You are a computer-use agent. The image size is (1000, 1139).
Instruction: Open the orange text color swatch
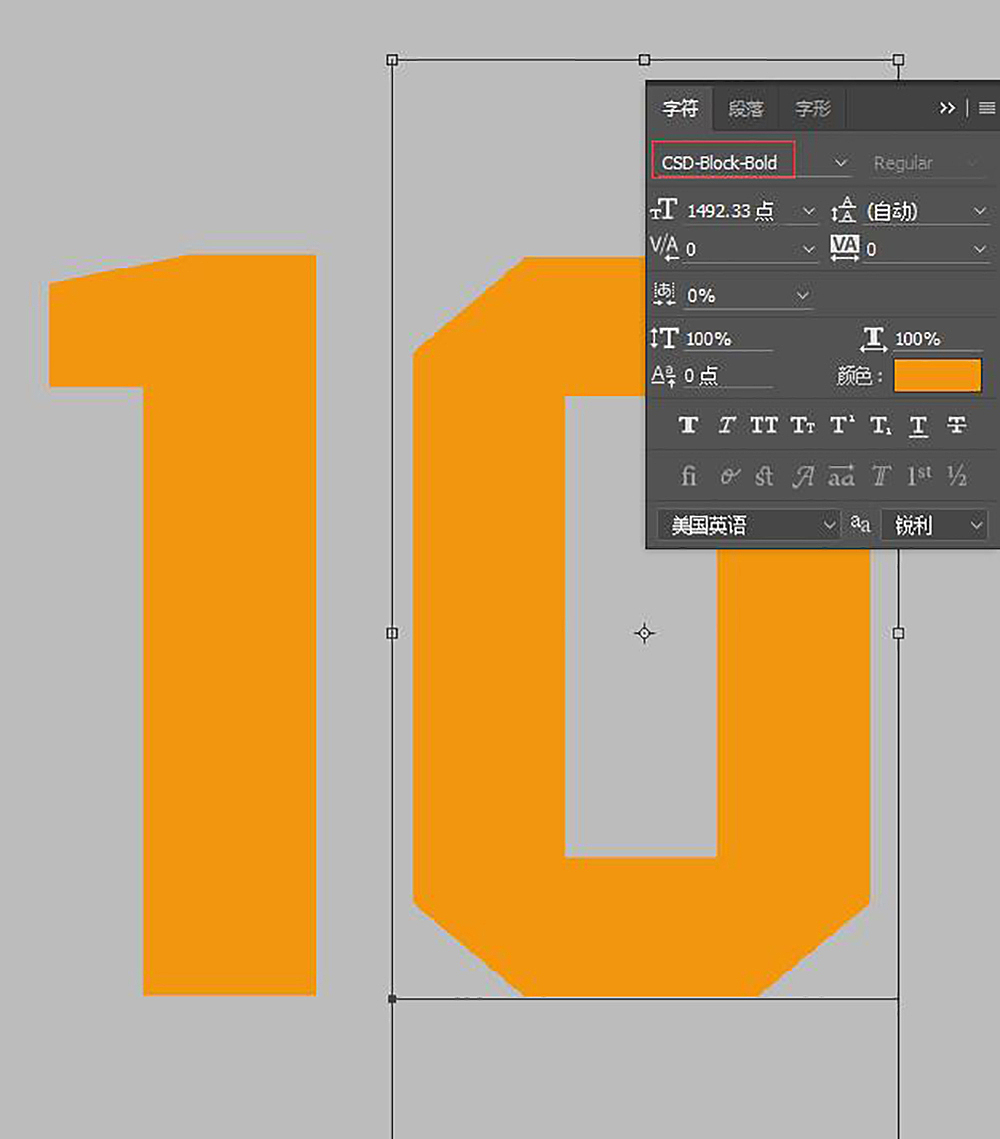[x=937, y=375]
